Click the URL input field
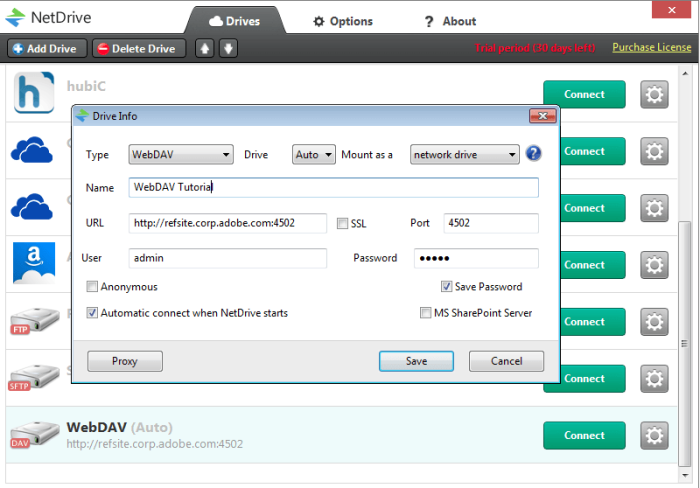 click(x=228, y=223)
